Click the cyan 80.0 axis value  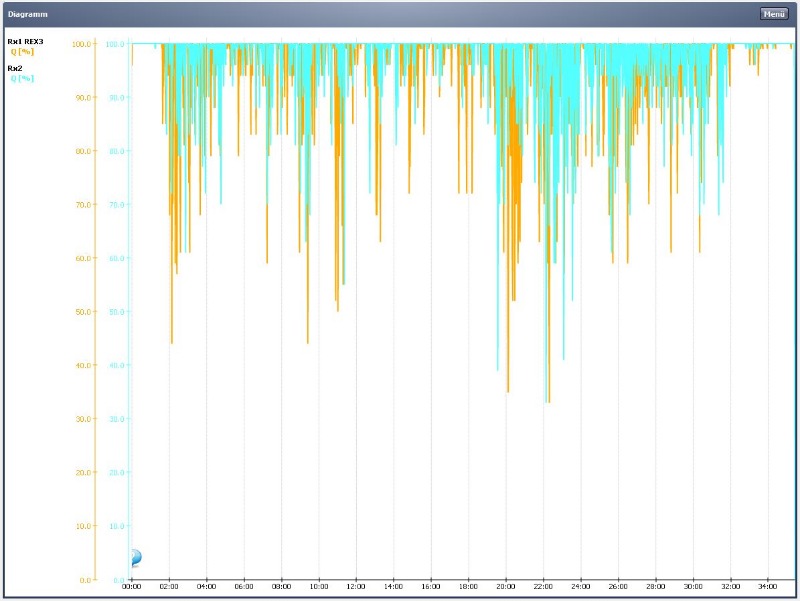(x=115, y=151)
